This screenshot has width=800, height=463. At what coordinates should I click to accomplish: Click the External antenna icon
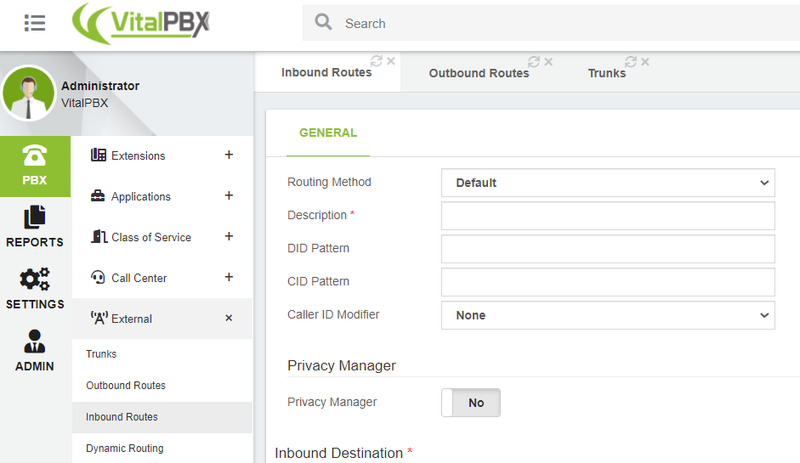point(99,318)
